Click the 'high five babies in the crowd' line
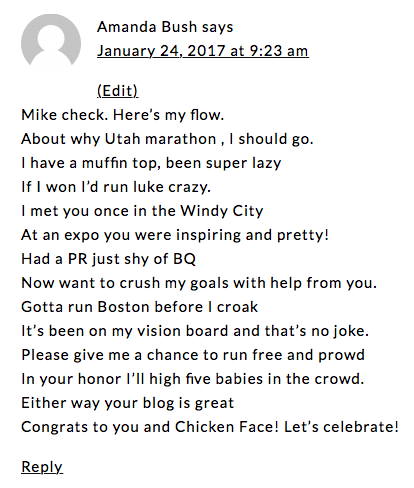This screenshot has height=488, width=414. pos(193,379)
